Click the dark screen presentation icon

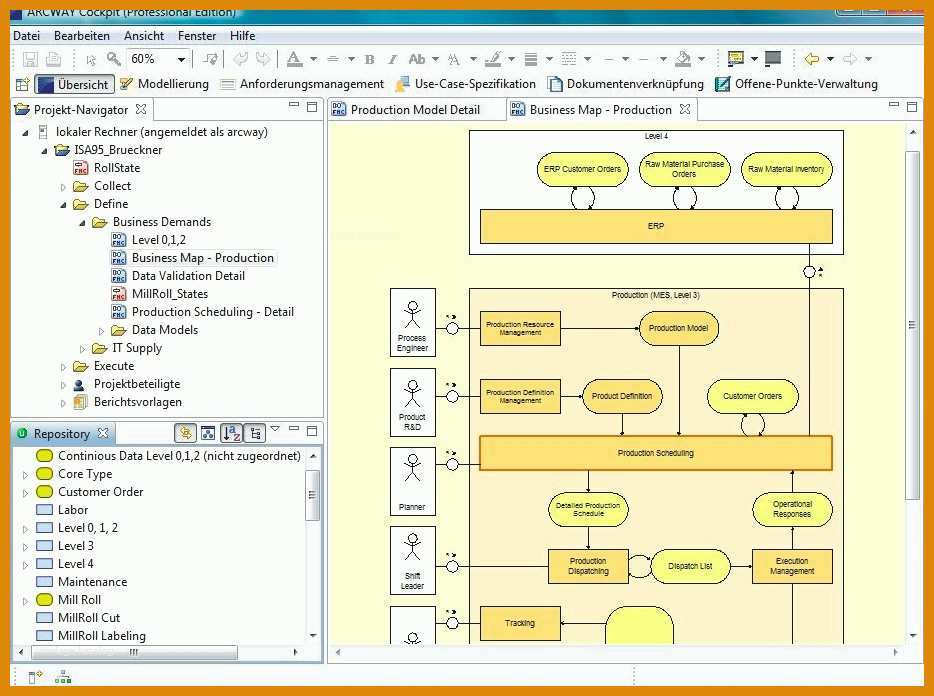point(773,58)
